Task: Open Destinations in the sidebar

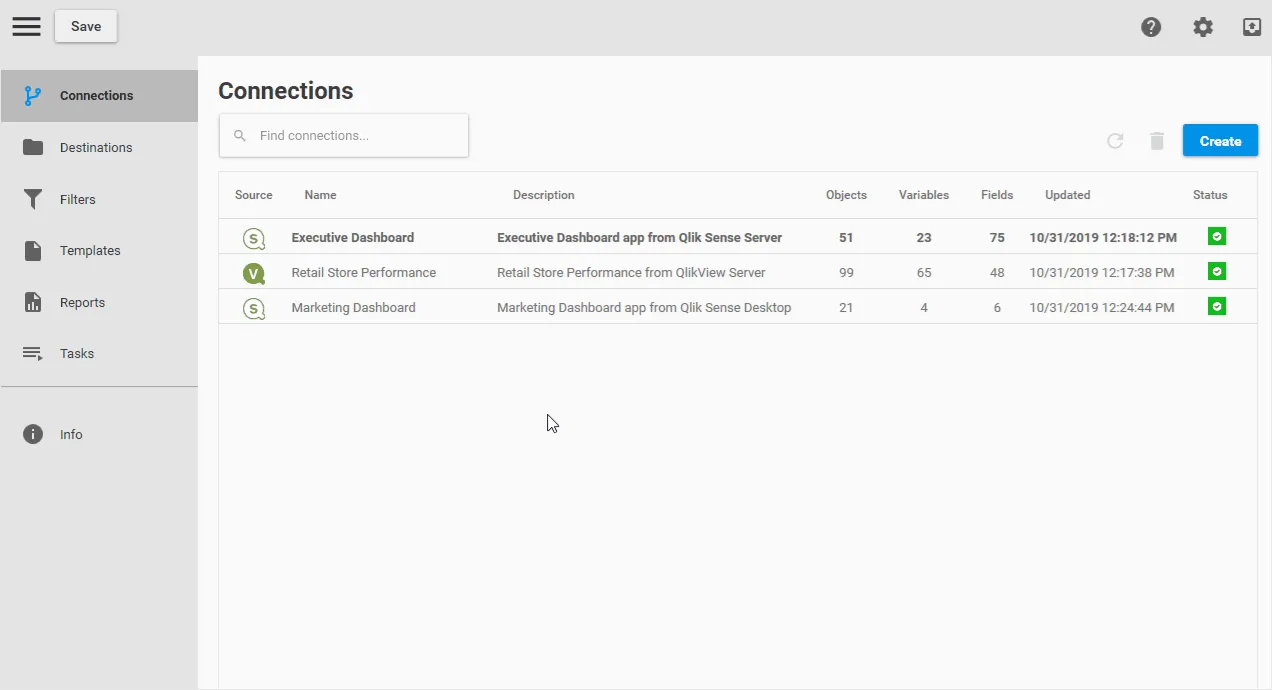Action: (95, 147)
